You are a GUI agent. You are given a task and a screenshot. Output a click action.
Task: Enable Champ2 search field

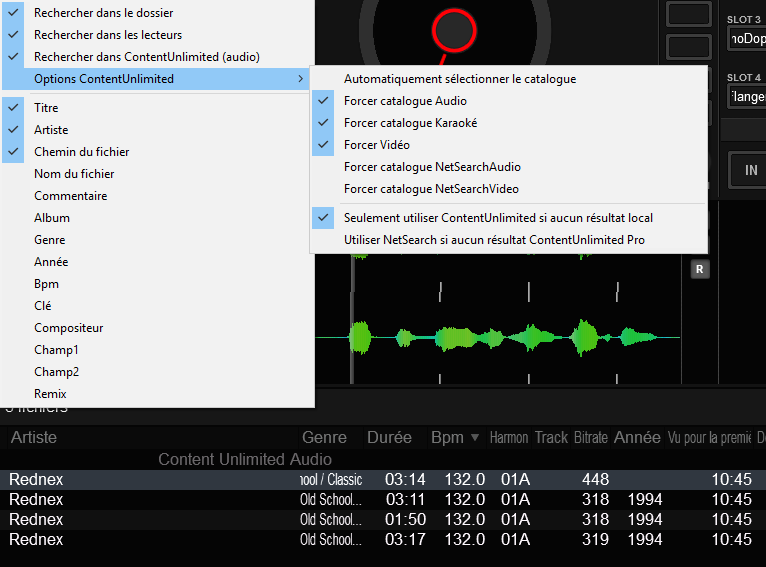tap(157, 371)
